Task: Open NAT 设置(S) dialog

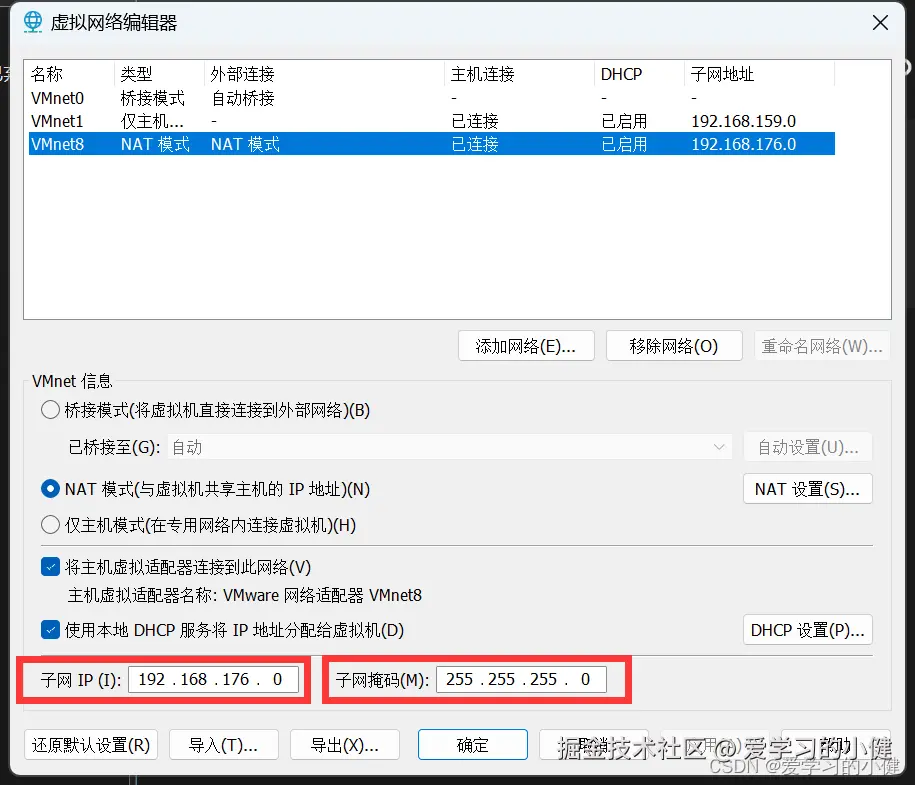Action: (x=808, y=489)
